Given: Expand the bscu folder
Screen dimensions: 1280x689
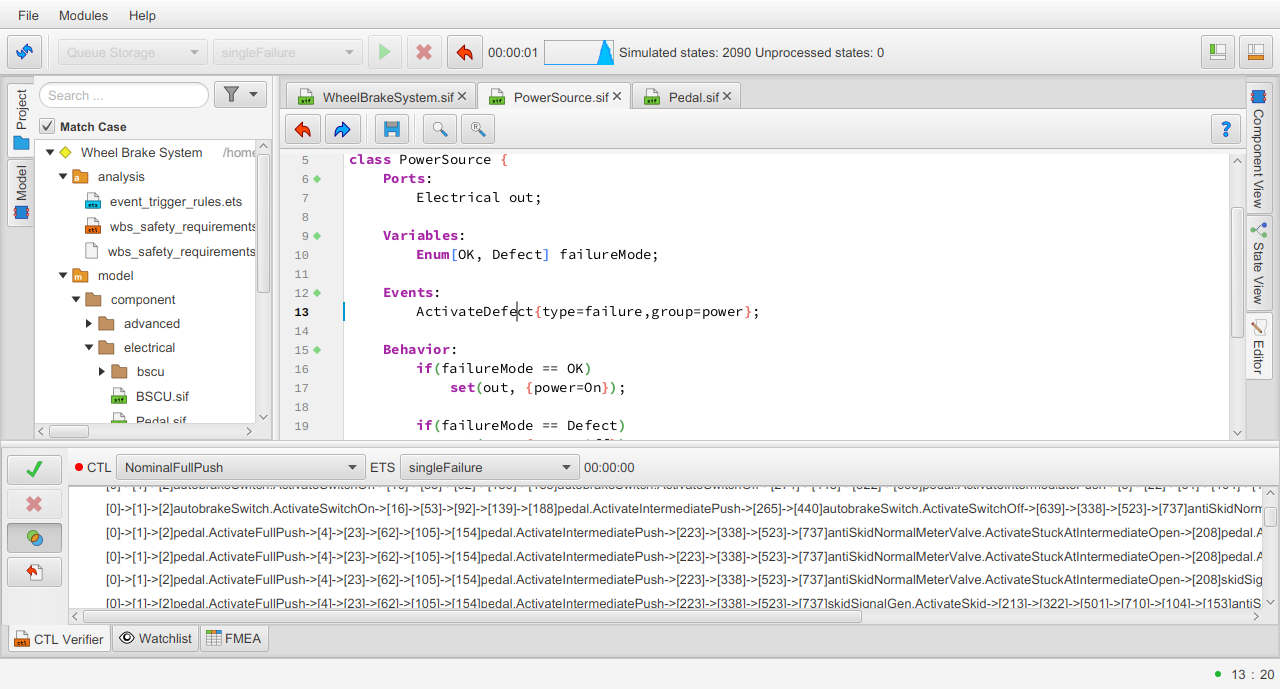Looking at the screenshot, I should [x=102, y=372].
